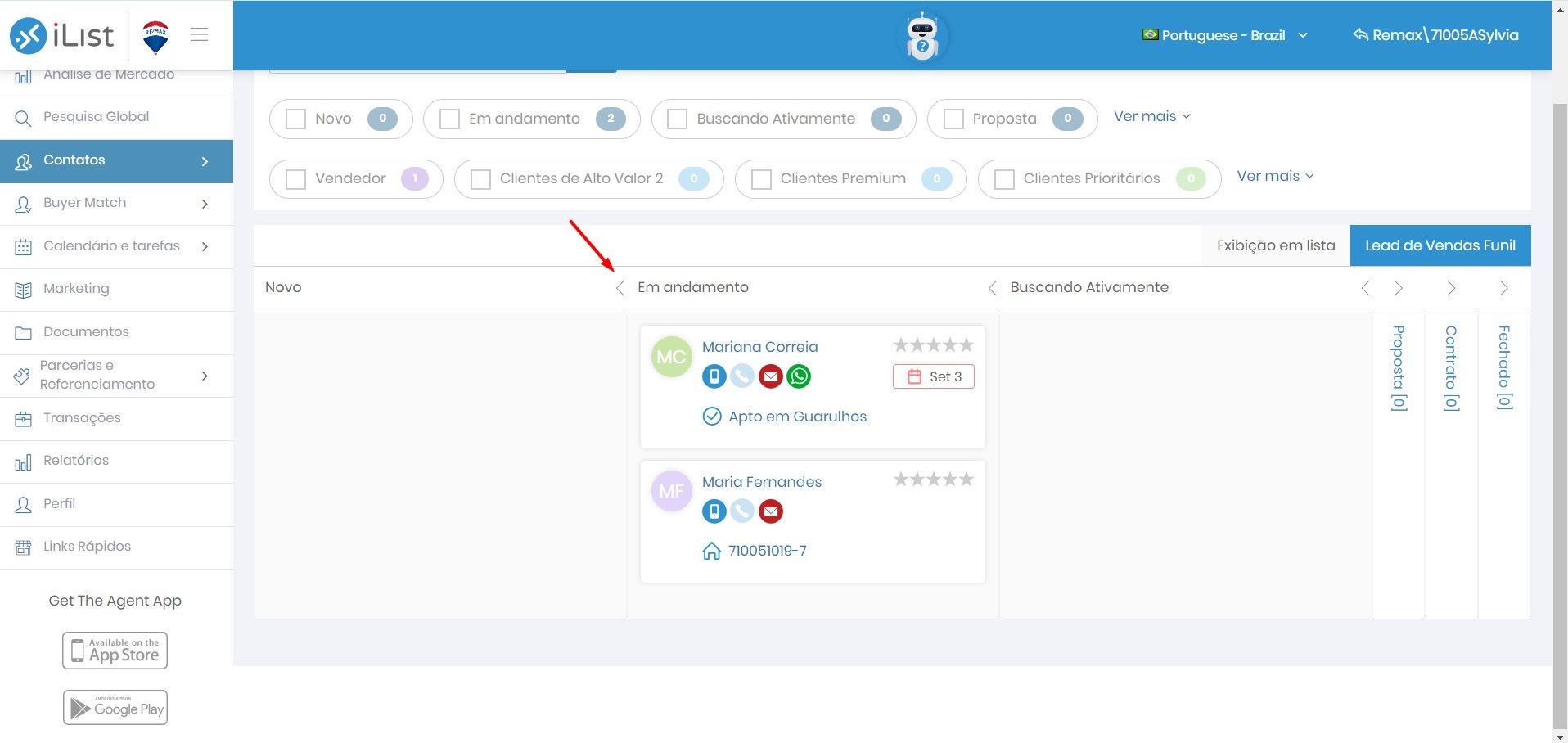
Task: Click the RE/MAX balloon logo
Action: [155, 36]
